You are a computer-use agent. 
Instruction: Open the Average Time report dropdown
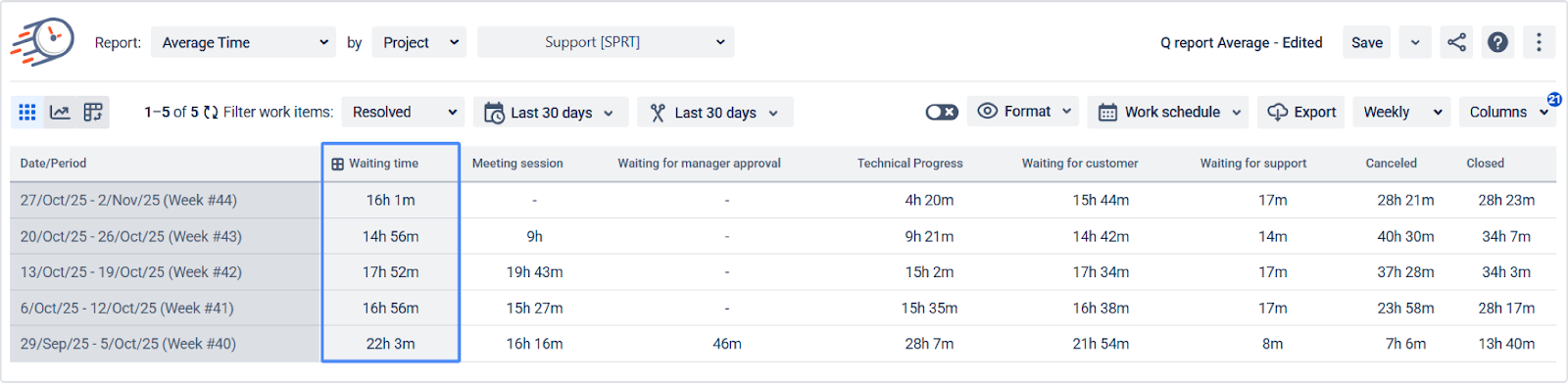pyautogui.click(x=243, y=42)
